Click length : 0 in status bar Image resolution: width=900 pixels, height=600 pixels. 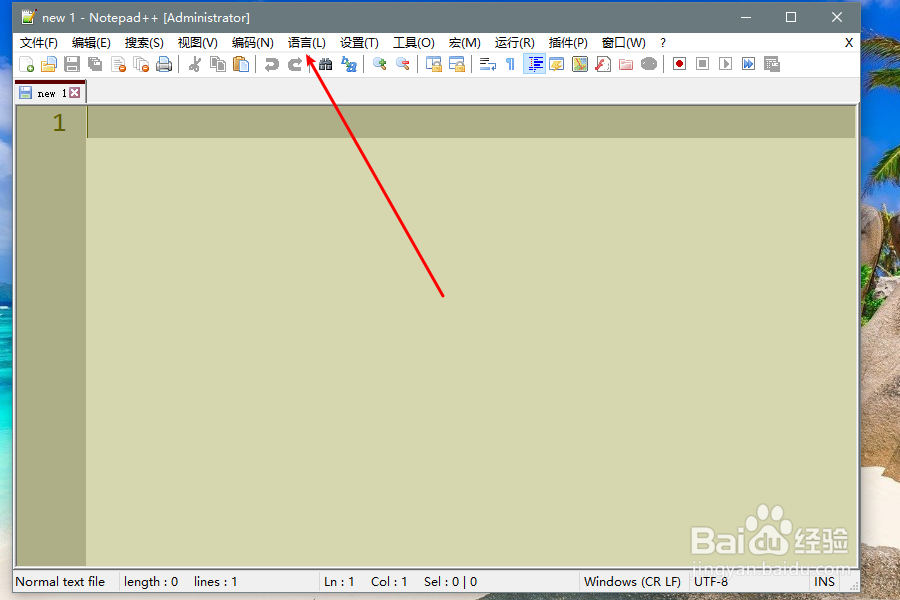point(151,582)
